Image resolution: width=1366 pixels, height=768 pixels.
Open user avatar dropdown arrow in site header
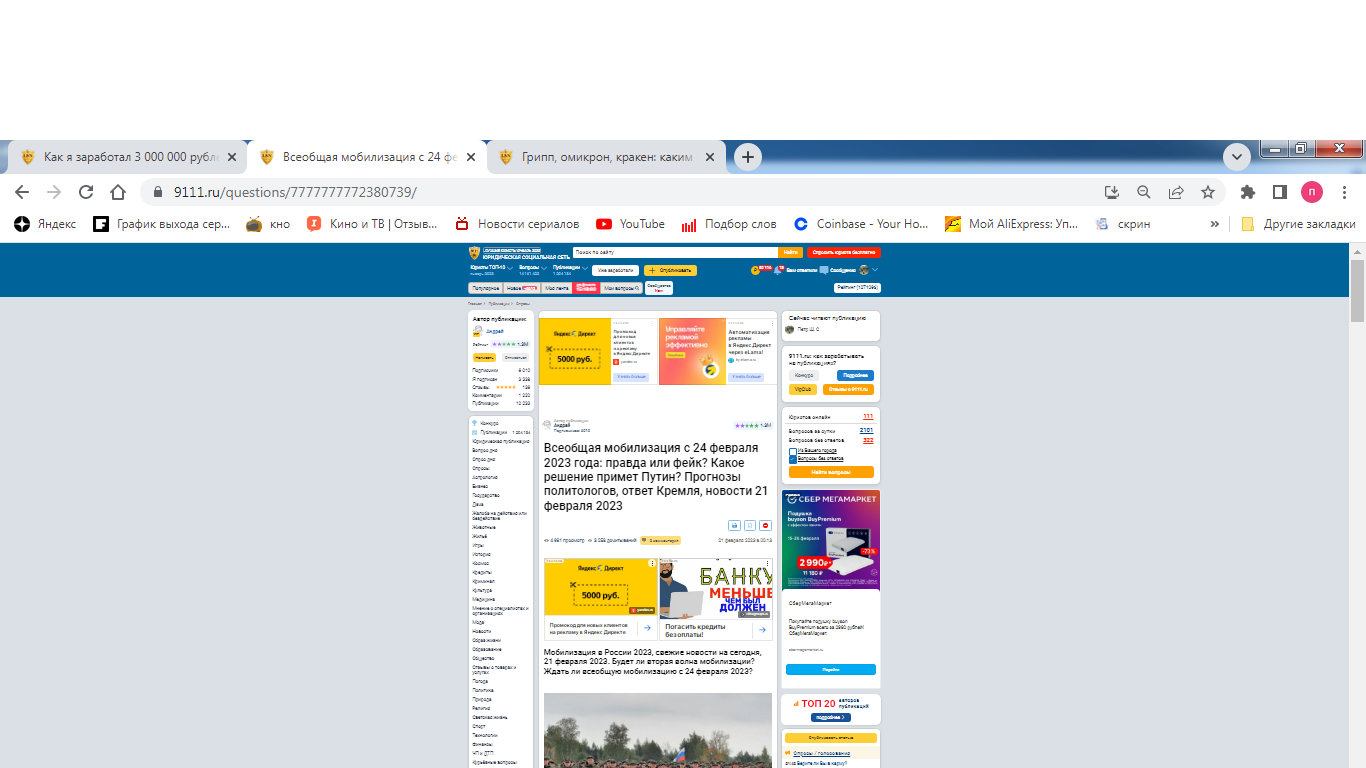pos(875,270)
